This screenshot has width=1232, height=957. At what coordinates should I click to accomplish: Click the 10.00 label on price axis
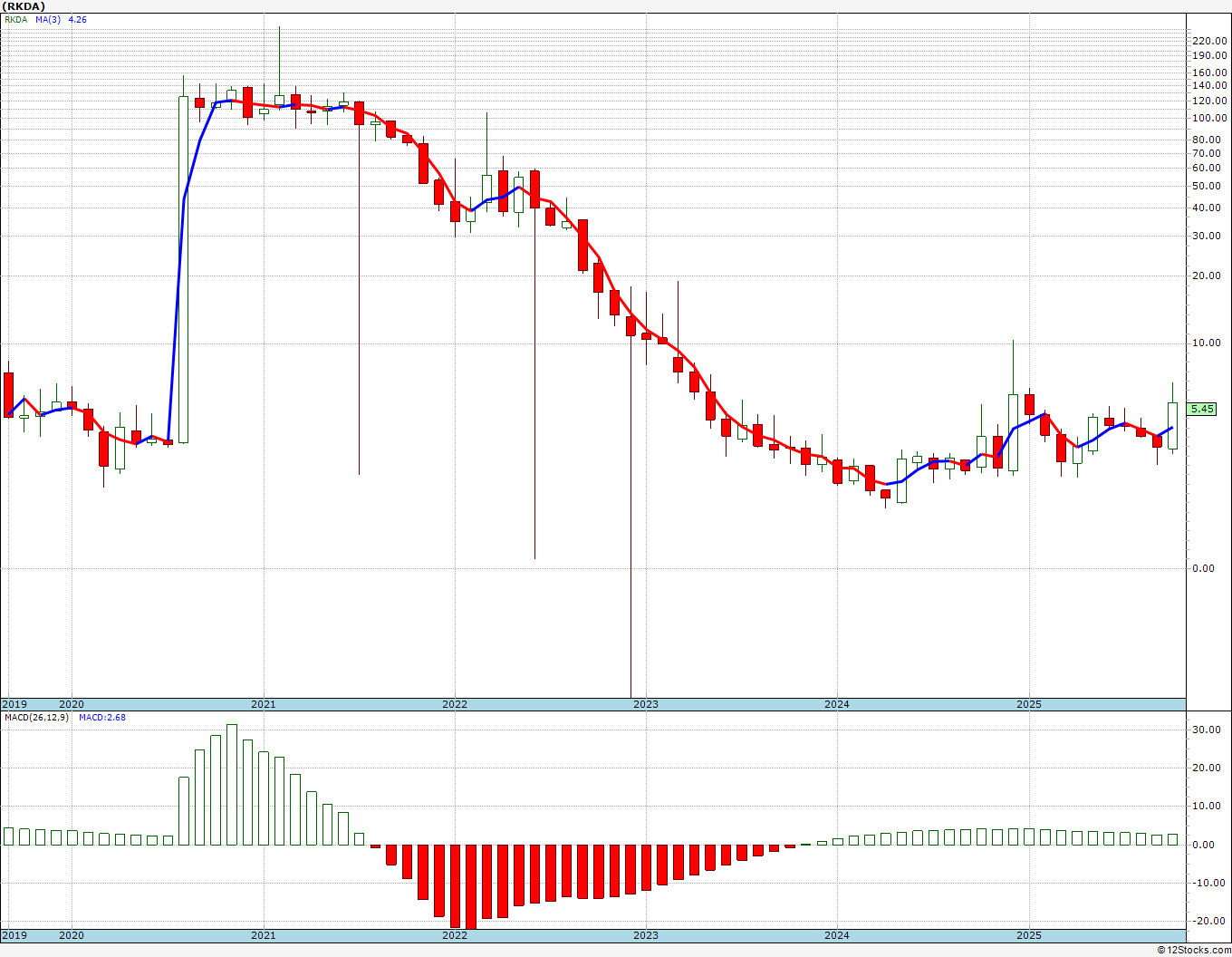tap(1207, 343)
